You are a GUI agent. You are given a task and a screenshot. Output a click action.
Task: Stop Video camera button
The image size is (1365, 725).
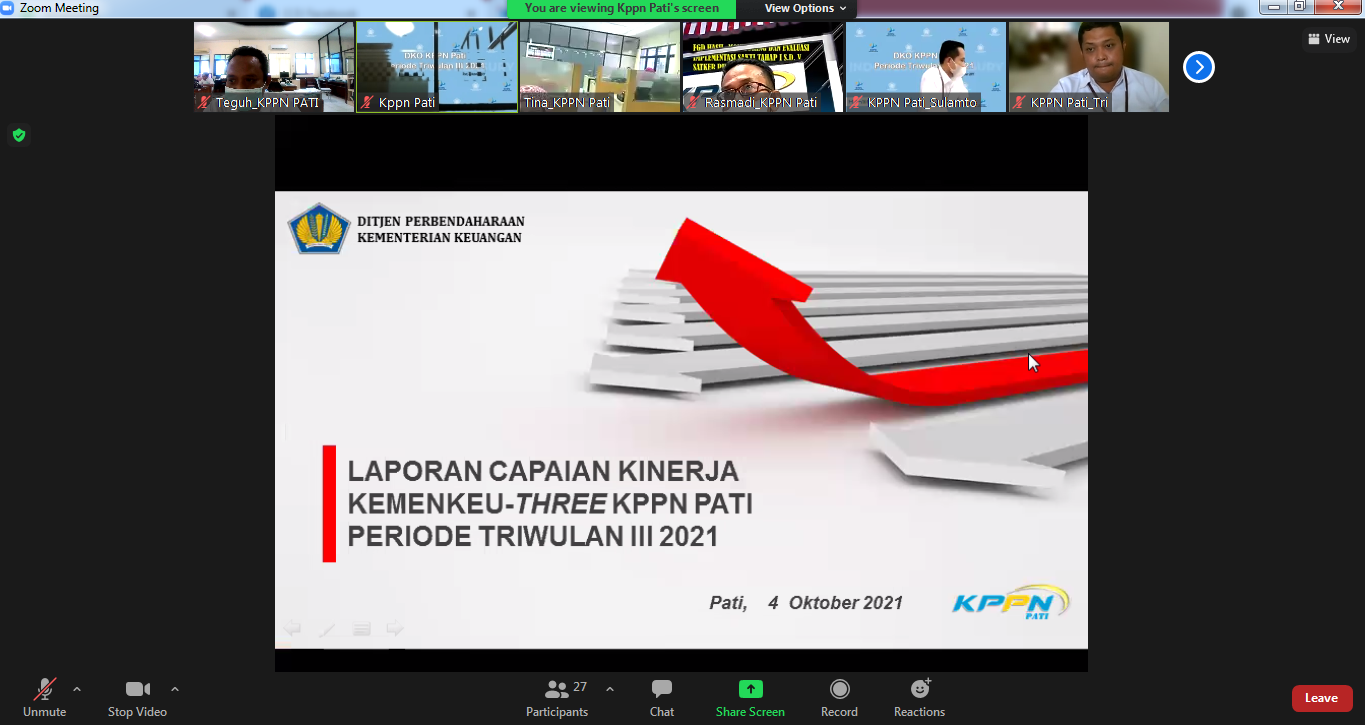[x=137, y=698]
